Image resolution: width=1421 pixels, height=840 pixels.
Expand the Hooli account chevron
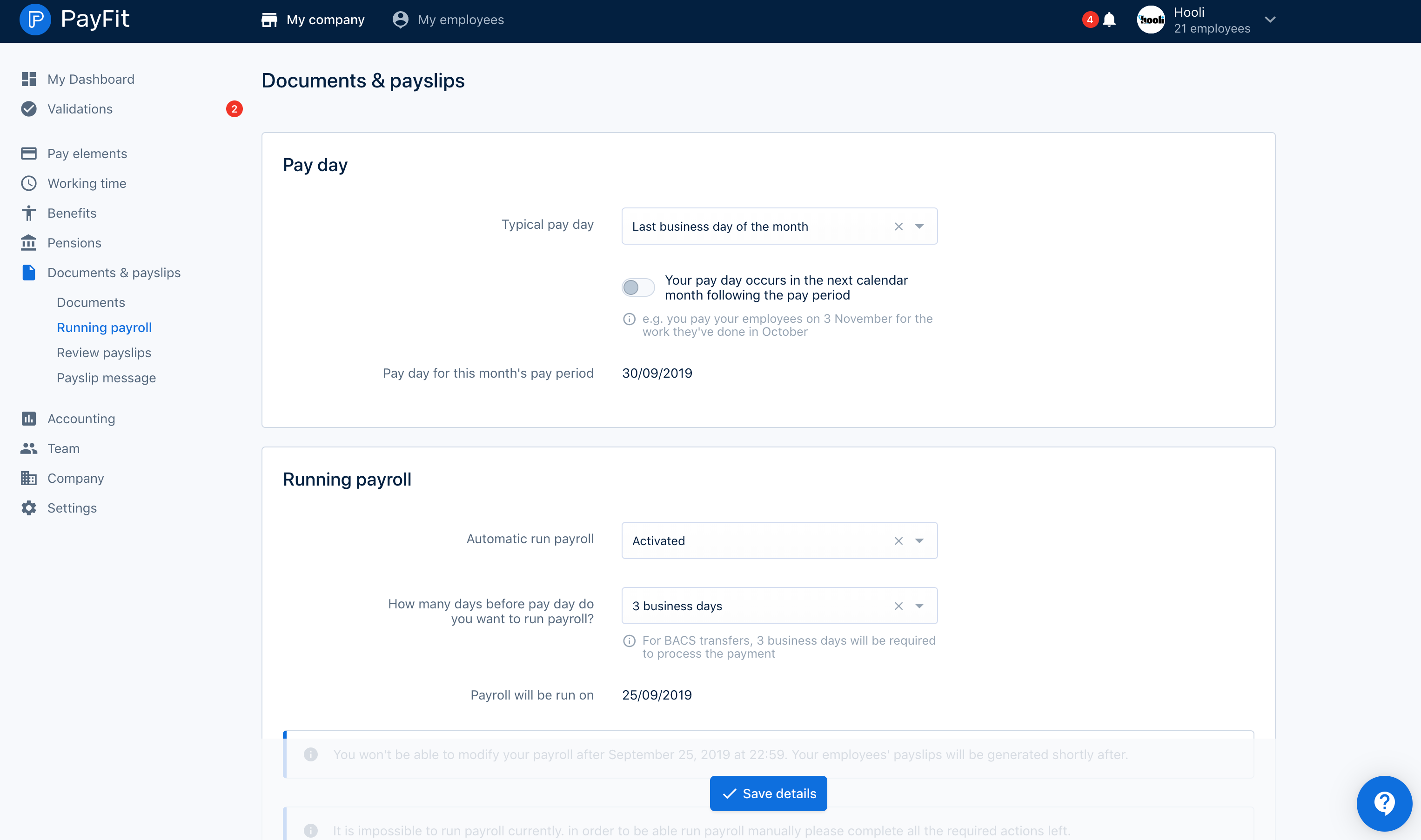pyautogui.click(x=1270, y=20)
